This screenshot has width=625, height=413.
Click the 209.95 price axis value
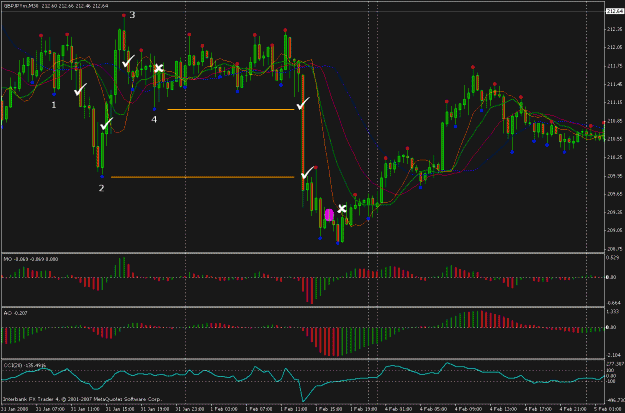(x=615, y=176)
